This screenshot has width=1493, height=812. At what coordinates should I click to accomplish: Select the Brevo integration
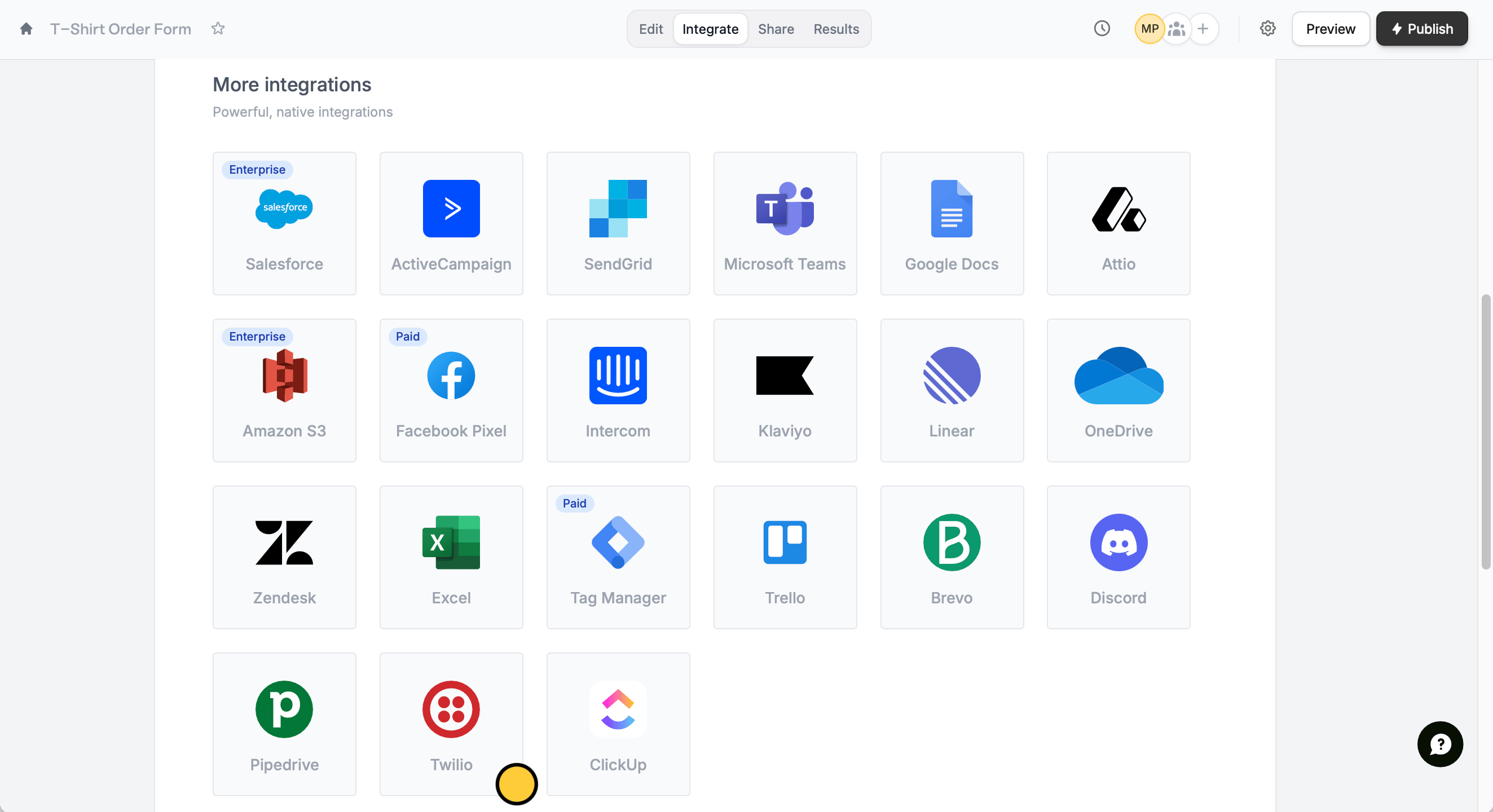click(x=952, y=557)
